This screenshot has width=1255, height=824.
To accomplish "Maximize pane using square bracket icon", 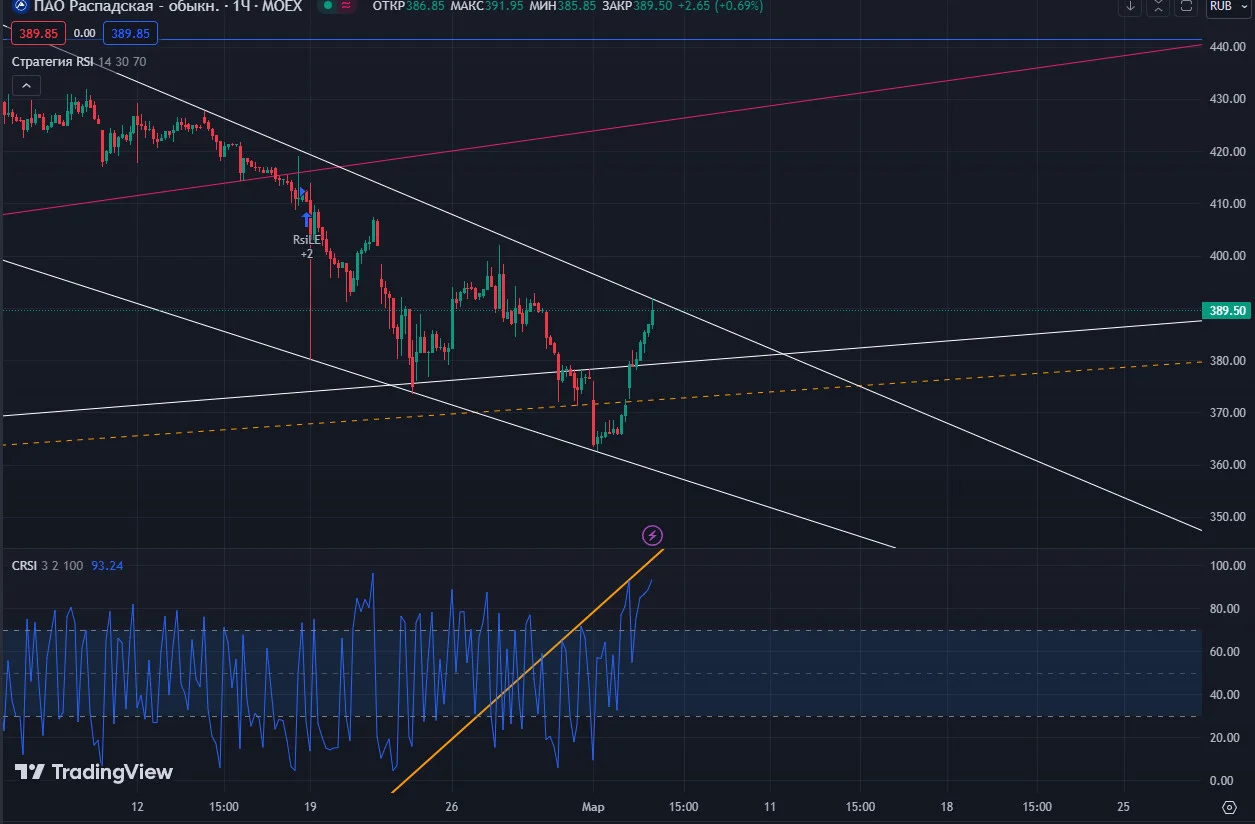I will click(1186, 6).
